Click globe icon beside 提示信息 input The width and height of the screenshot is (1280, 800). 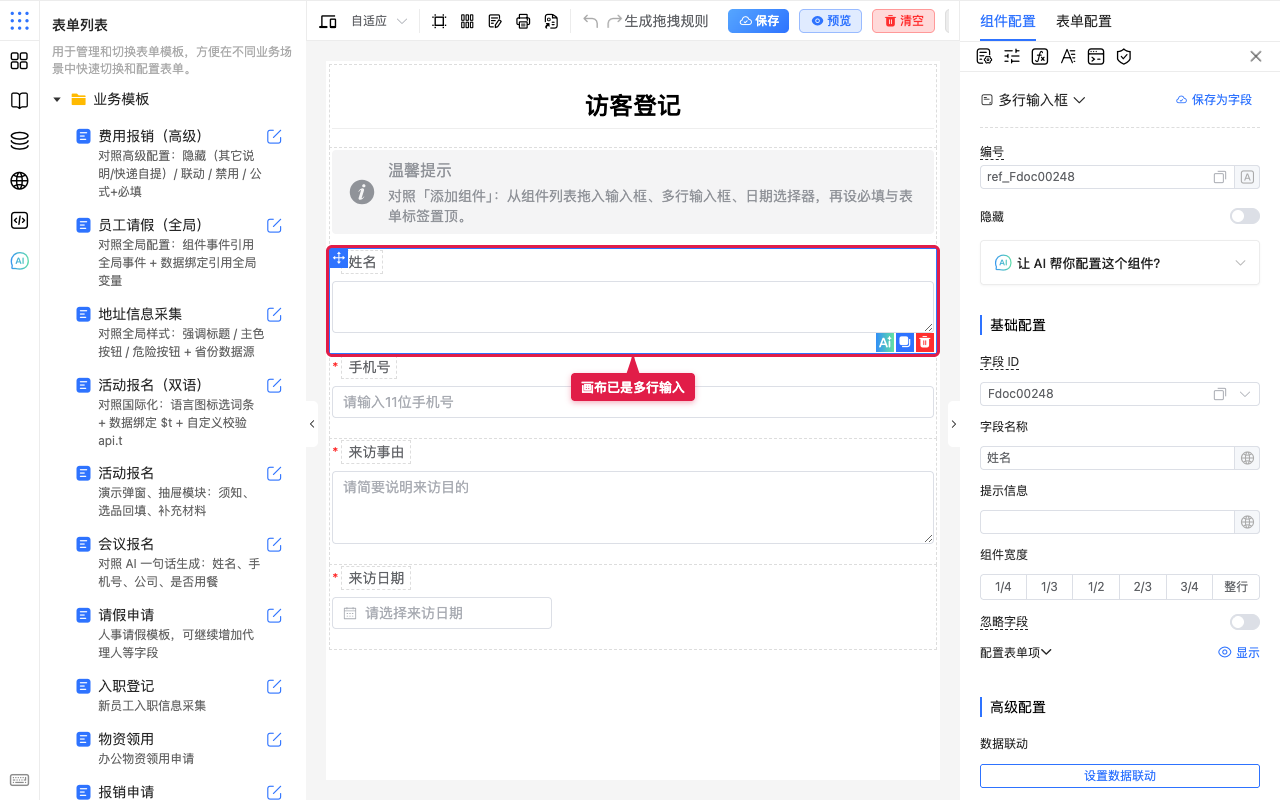(x=1247, y=522)
